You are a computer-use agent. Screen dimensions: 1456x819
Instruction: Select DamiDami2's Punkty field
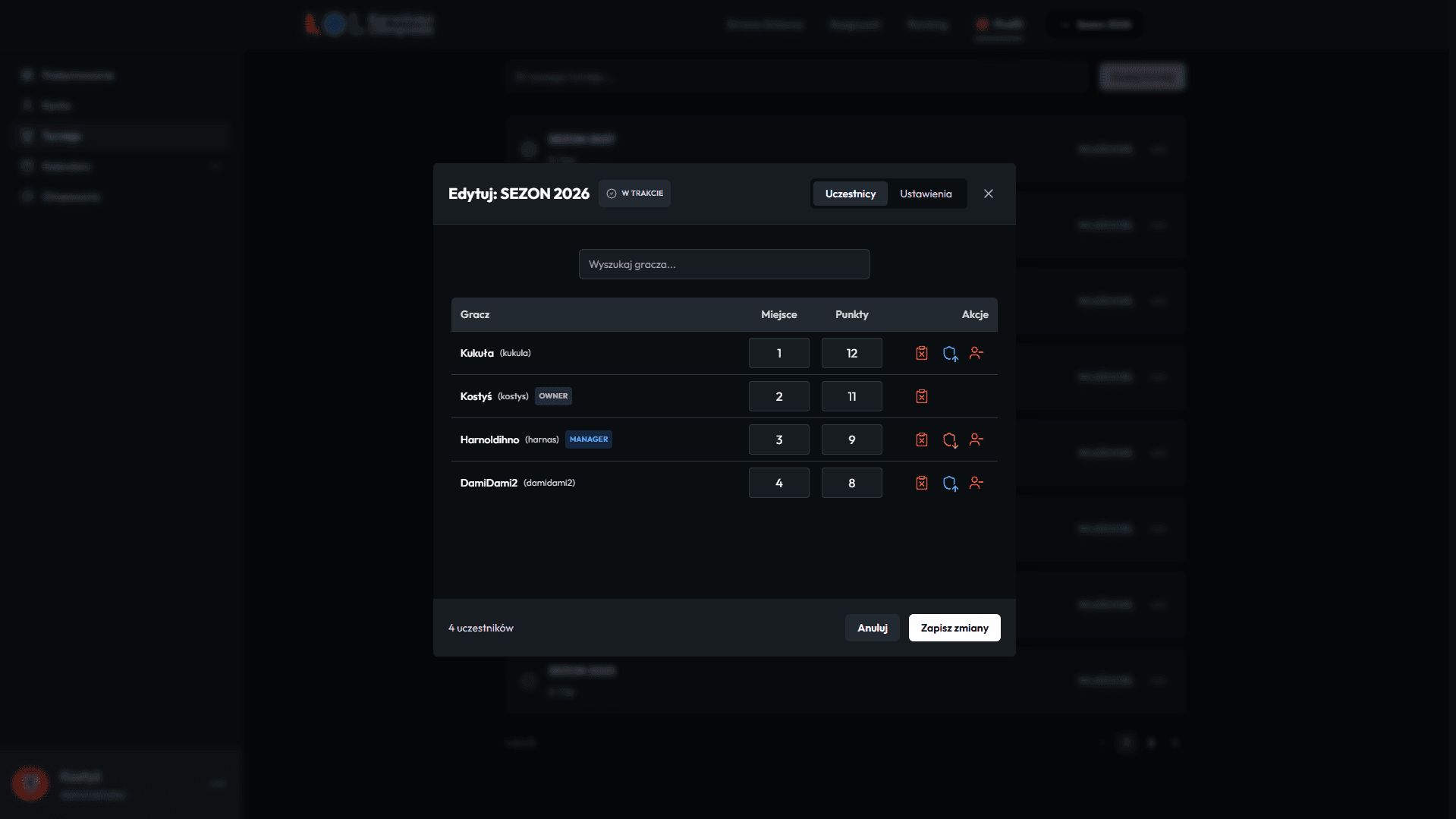(852, 483)
